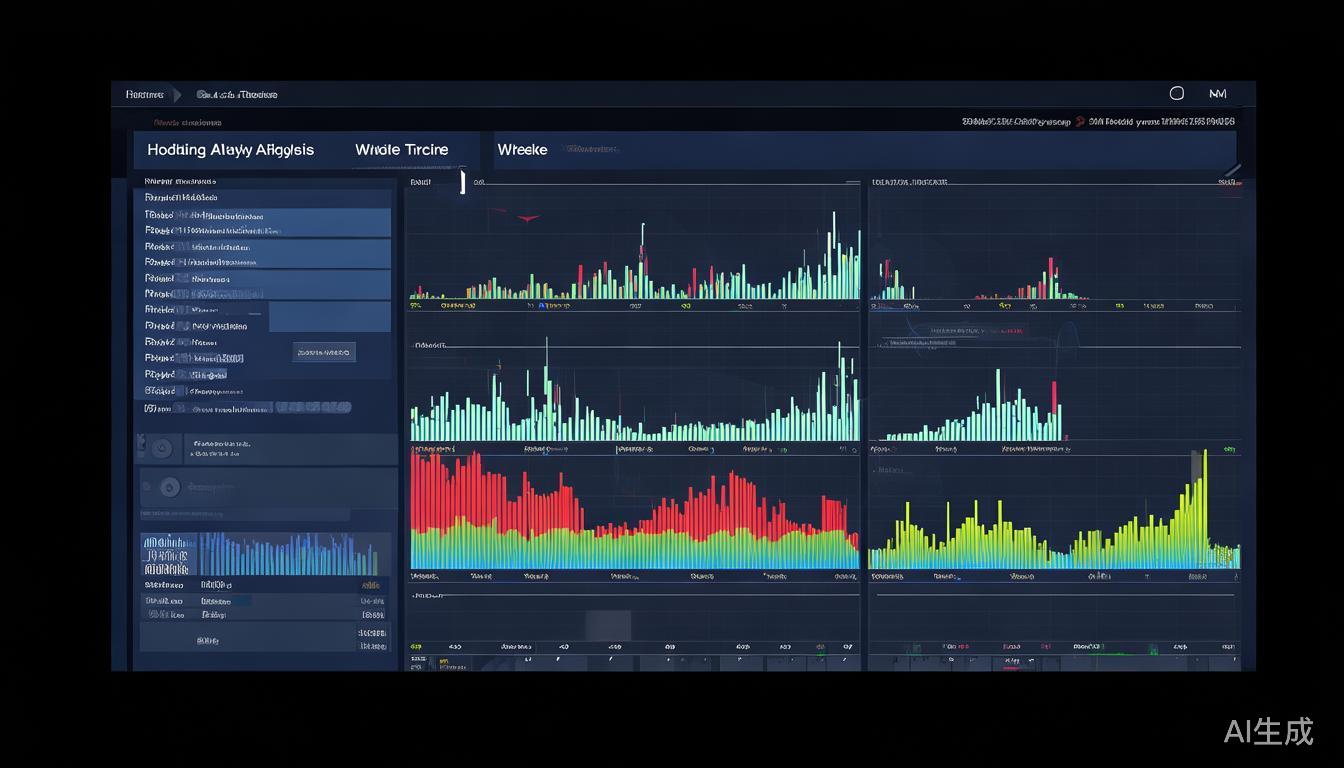
Task: Click the breadcrumb arrow after first header item
Action: [177, 95]
